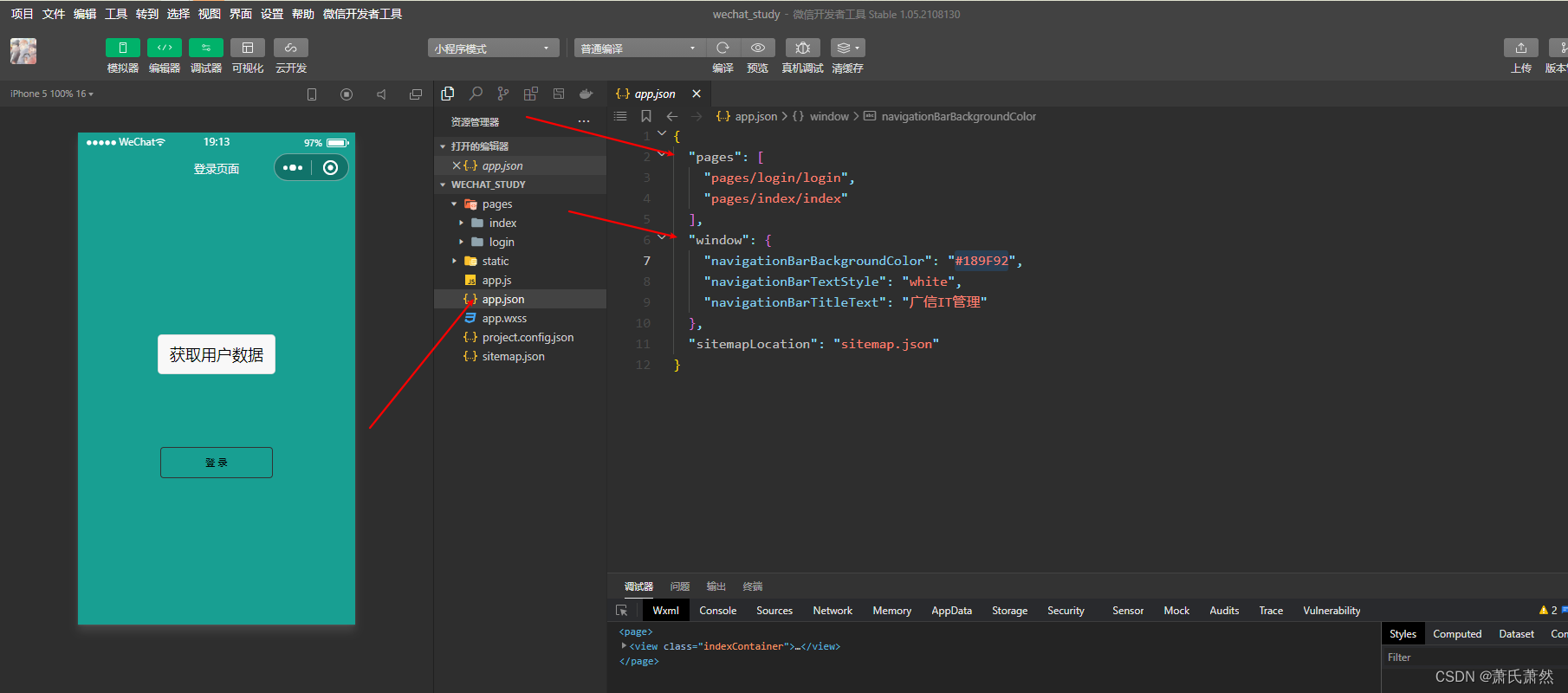Screen dimensions: 1568x693
Task: Open the 工具 menu
Action: pyautogui.click(x=116, y=14)
